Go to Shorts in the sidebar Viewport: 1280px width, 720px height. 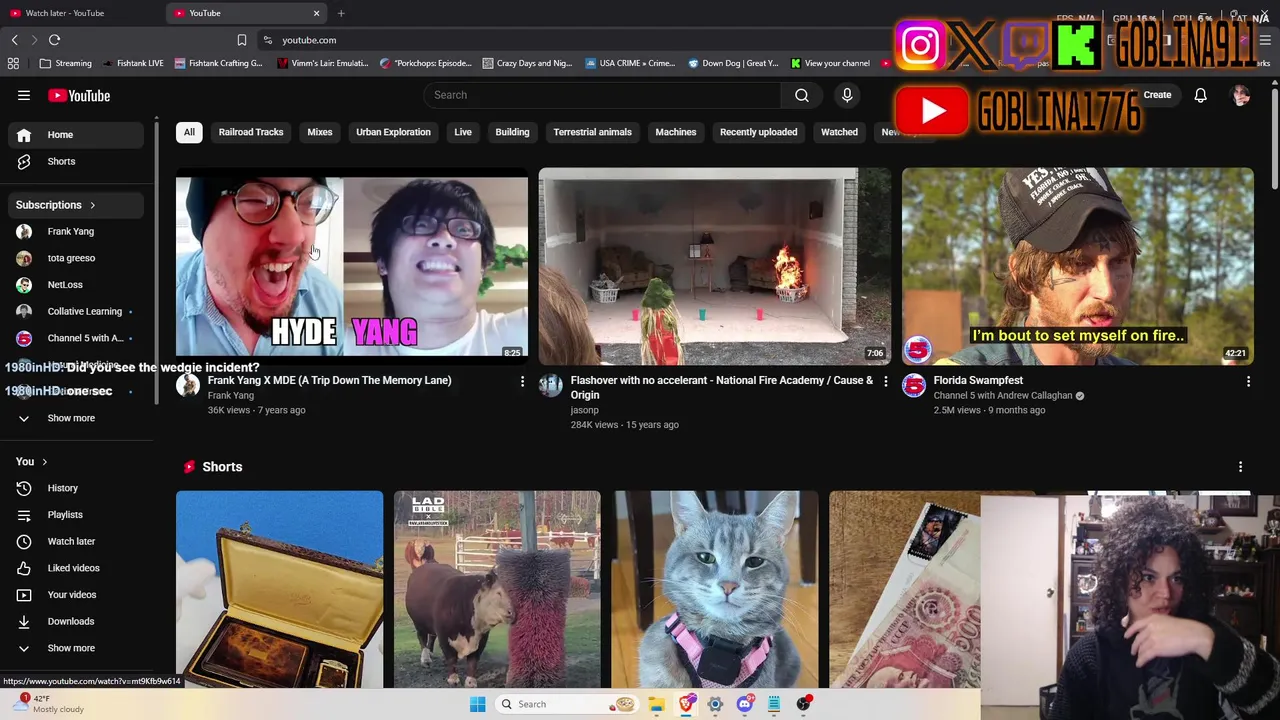tap(76, 161)
